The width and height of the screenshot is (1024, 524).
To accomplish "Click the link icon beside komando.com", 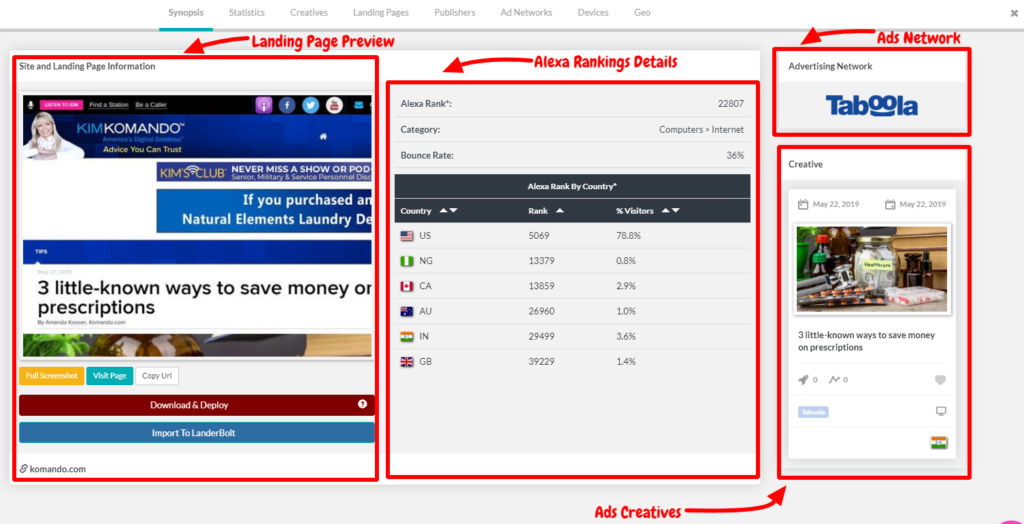I will pos(24,469).
